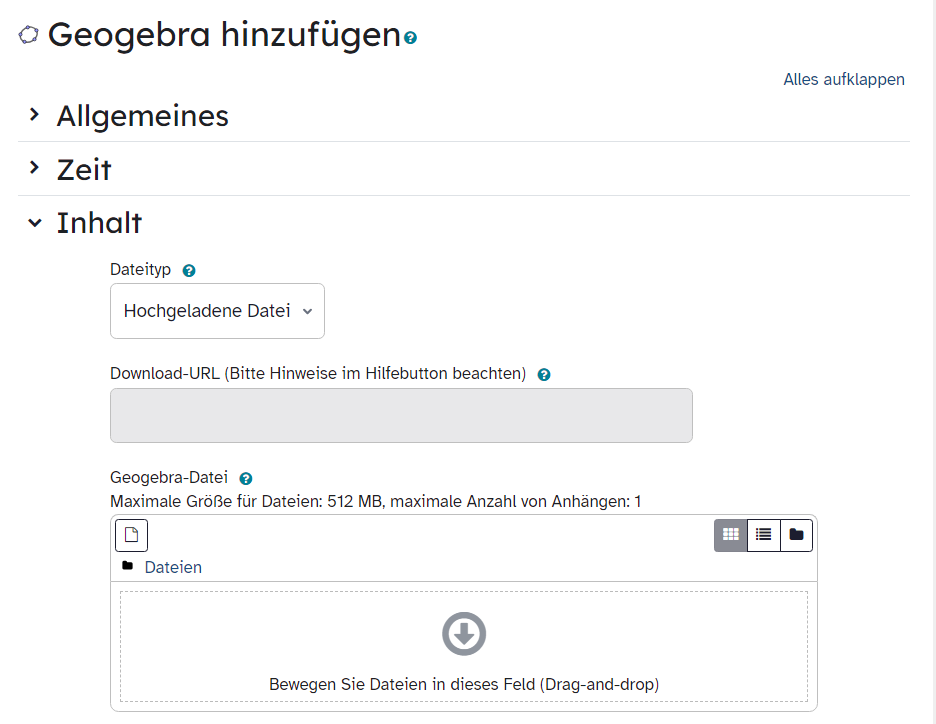
Task: Open help icon next to page title
Action: coord(410,38)
